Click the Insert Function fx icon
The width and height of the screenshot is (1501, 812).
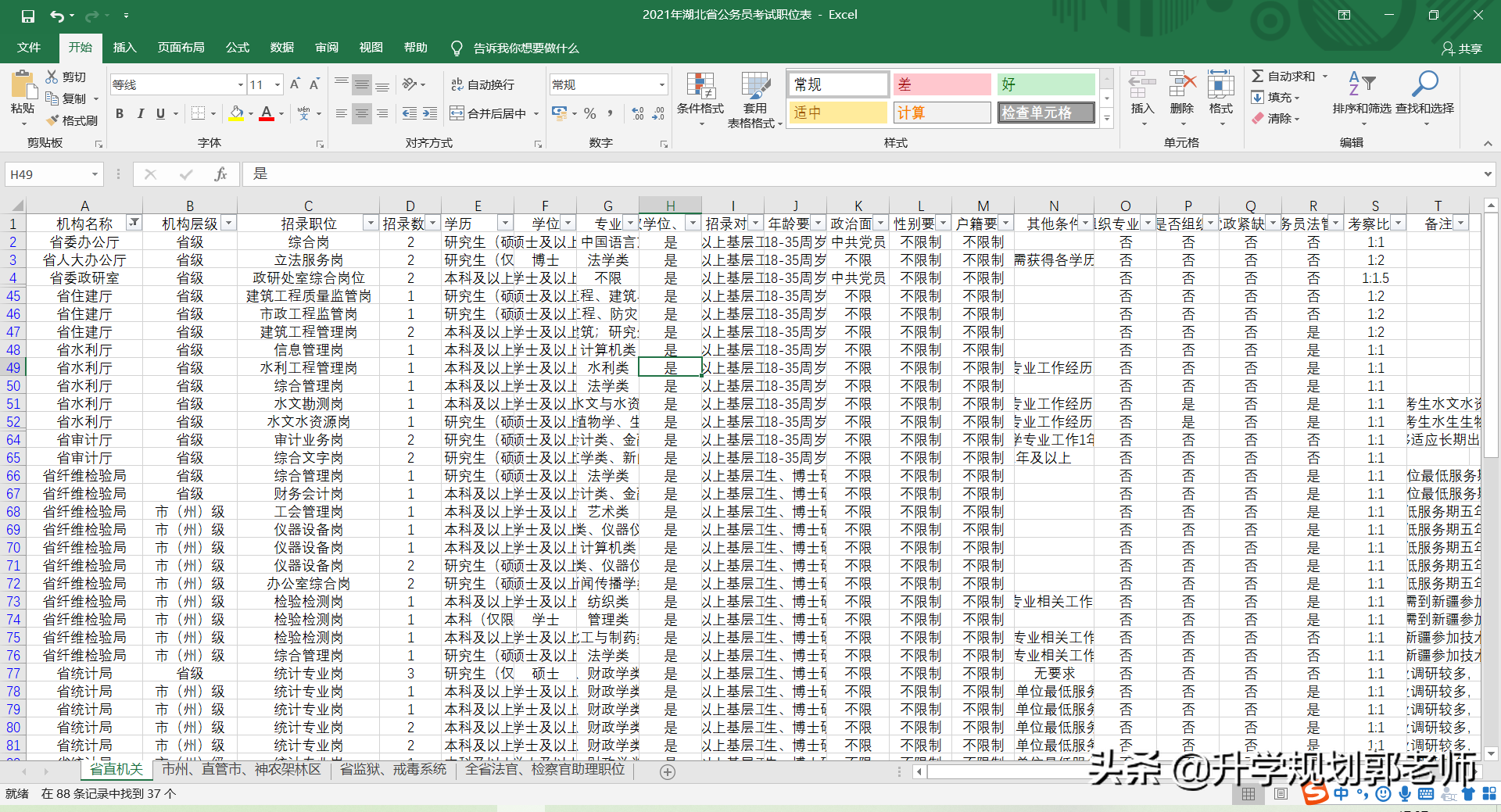click(x=220, y=174)
